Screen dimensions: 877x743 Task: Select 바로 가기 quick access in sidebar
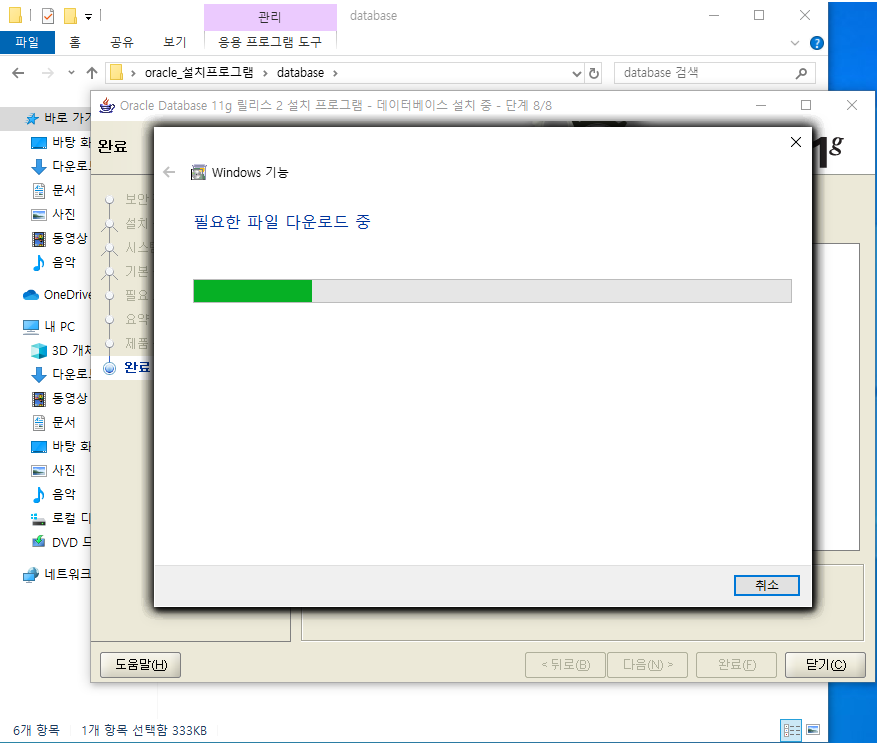point(58,118)
